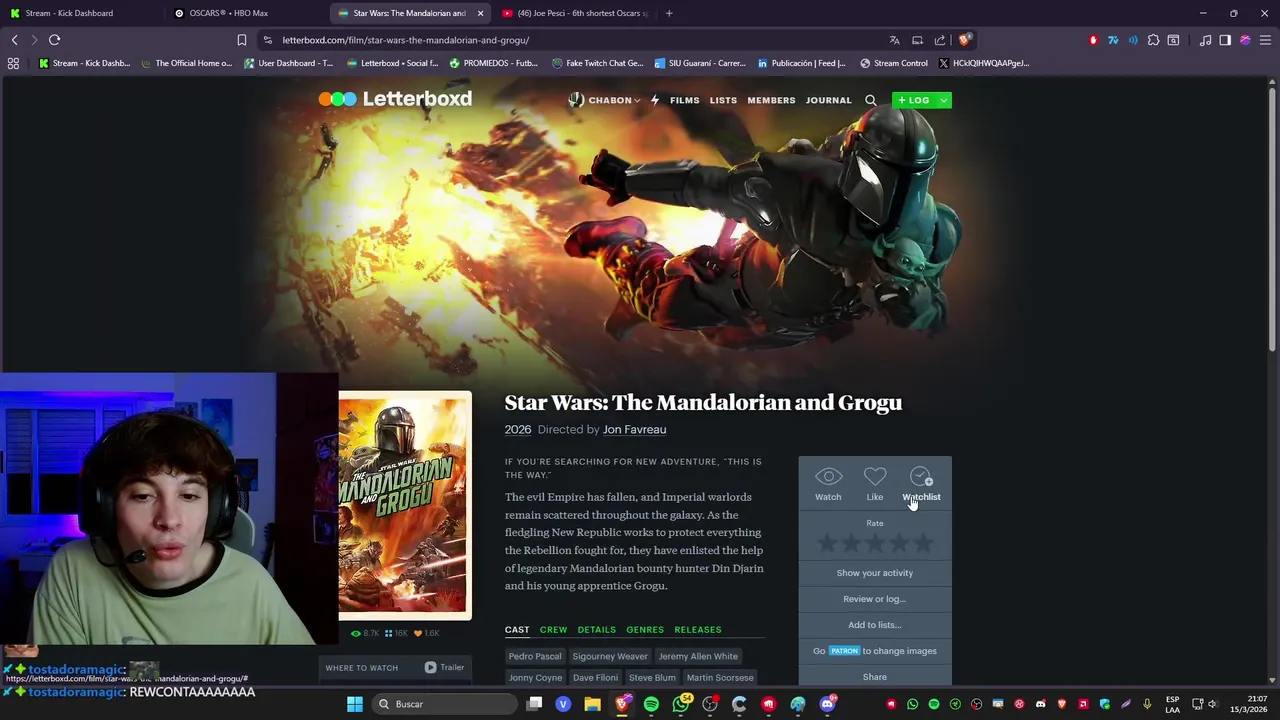Screen dimensions: 1280x720
Task: Click the share page icon in address bar
Action: 940,40
